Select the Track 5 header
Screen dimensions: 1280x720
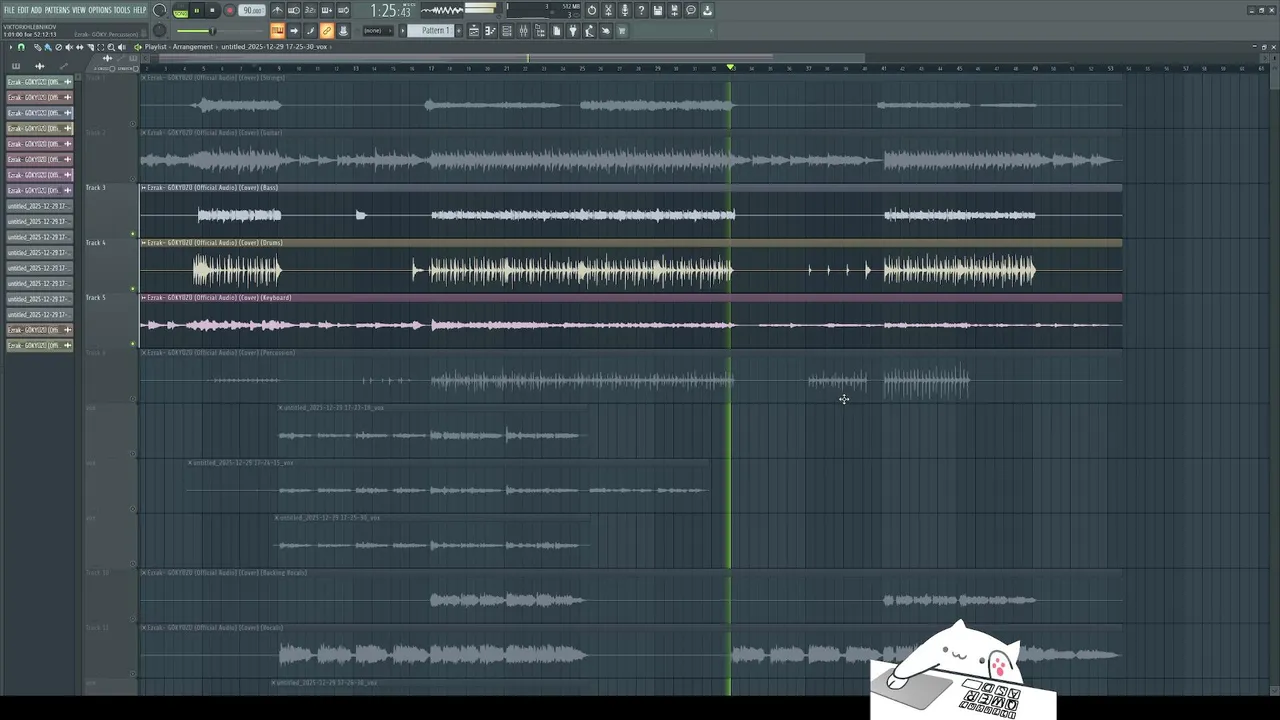point(109,320)
